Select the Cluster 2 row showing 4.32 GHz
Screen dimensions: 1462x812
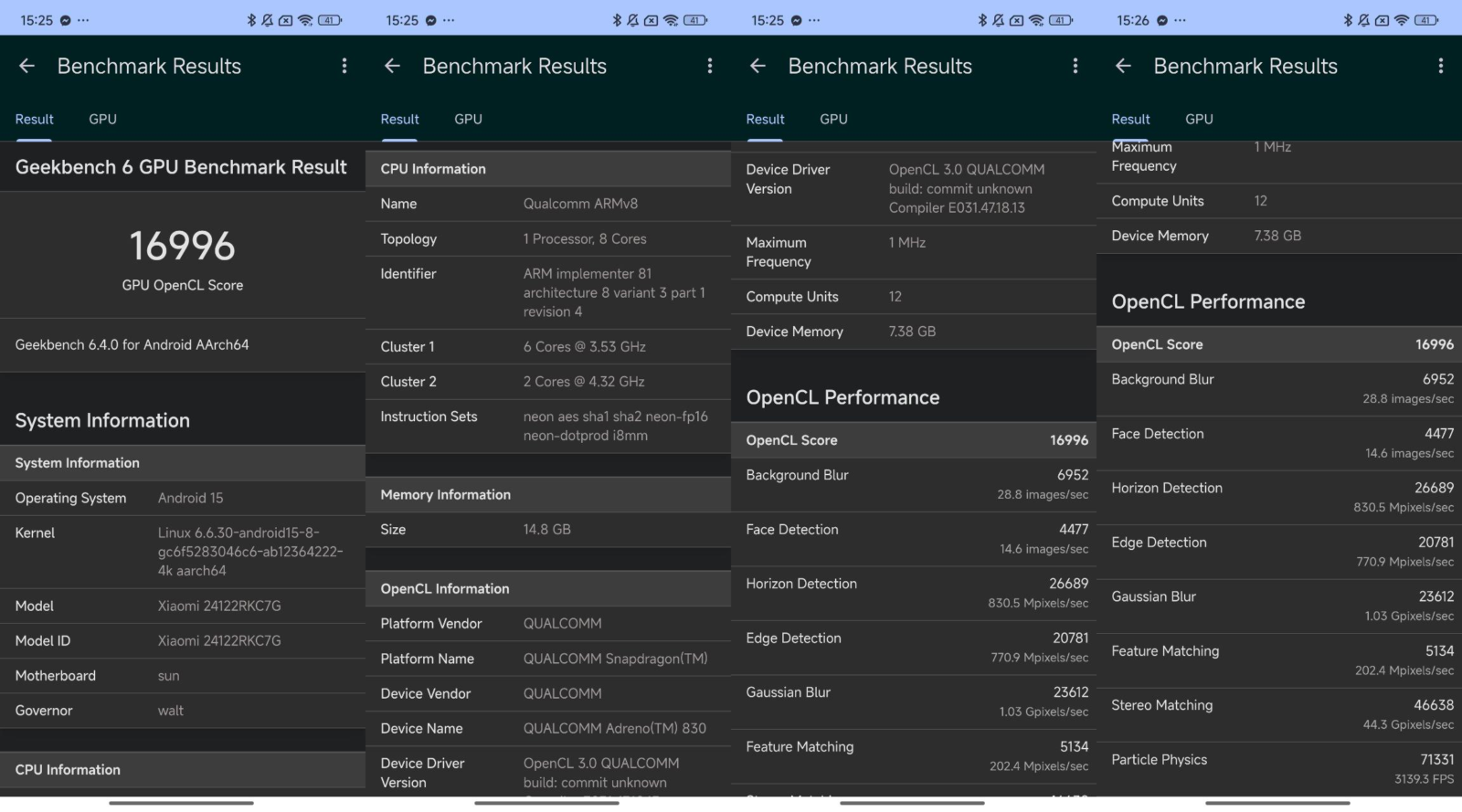pyautogui.click(x=548, y=382)
